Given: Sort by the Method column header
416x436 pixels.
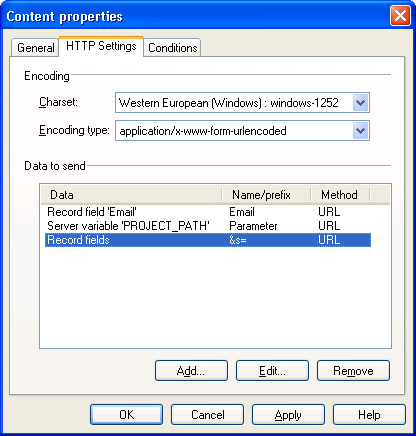Looking at the screenshot, I should [340, 195].
